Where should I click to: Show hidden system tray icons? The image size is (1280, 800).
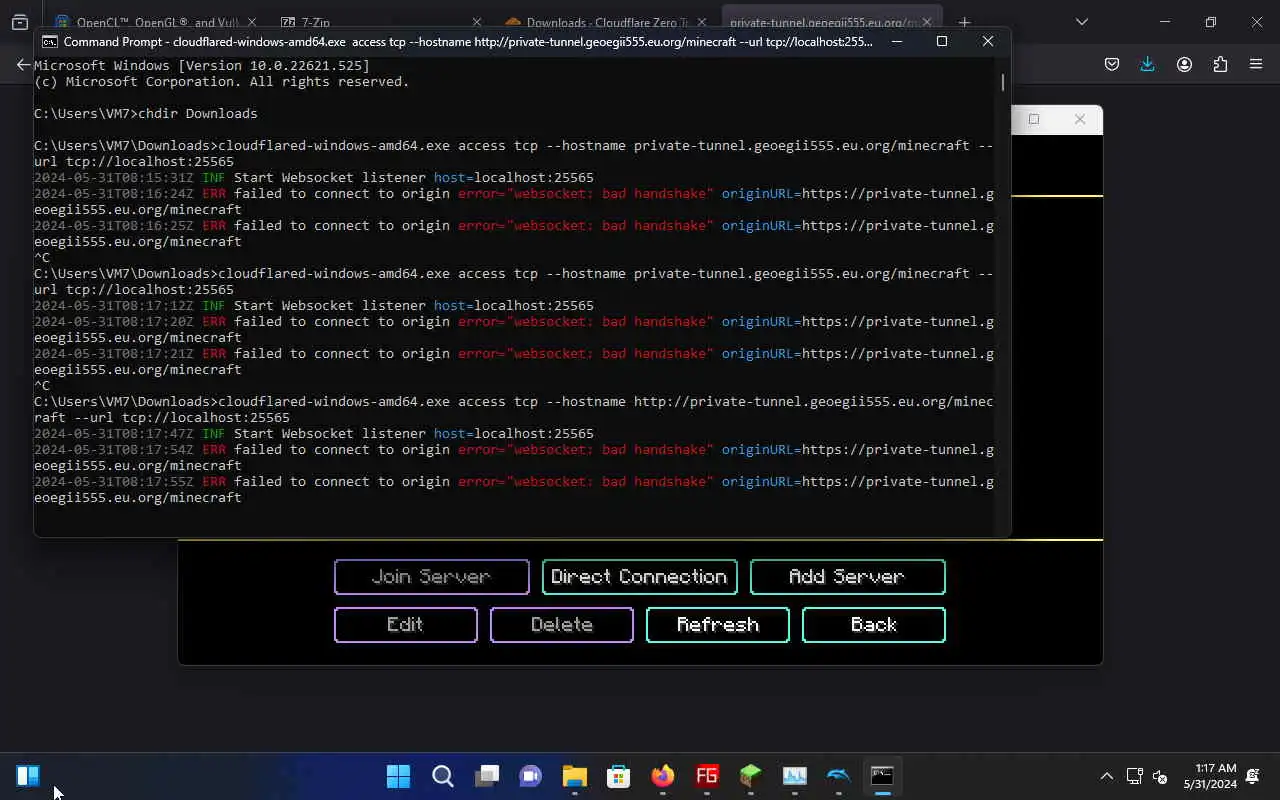[x=1106, y=776]
